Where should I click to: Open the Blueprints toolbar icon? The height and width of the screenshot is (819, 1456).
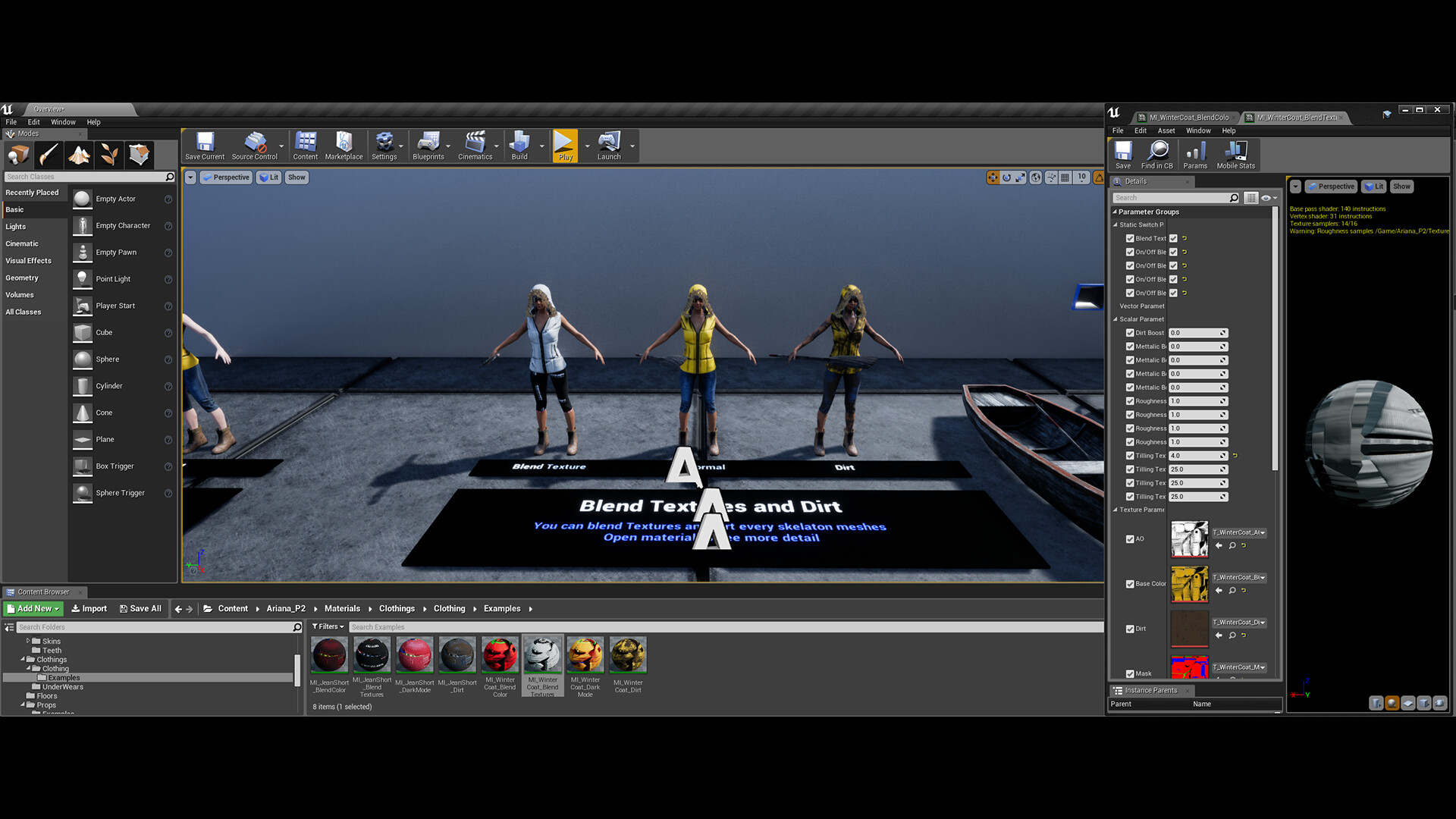428,146
